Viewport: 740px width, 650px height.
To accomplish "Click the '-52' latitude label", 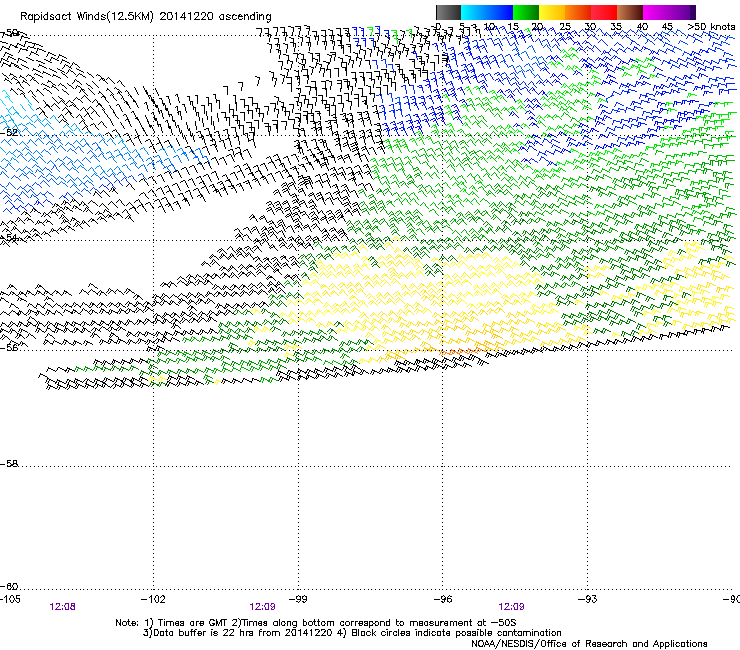I will tap(9, 133).
